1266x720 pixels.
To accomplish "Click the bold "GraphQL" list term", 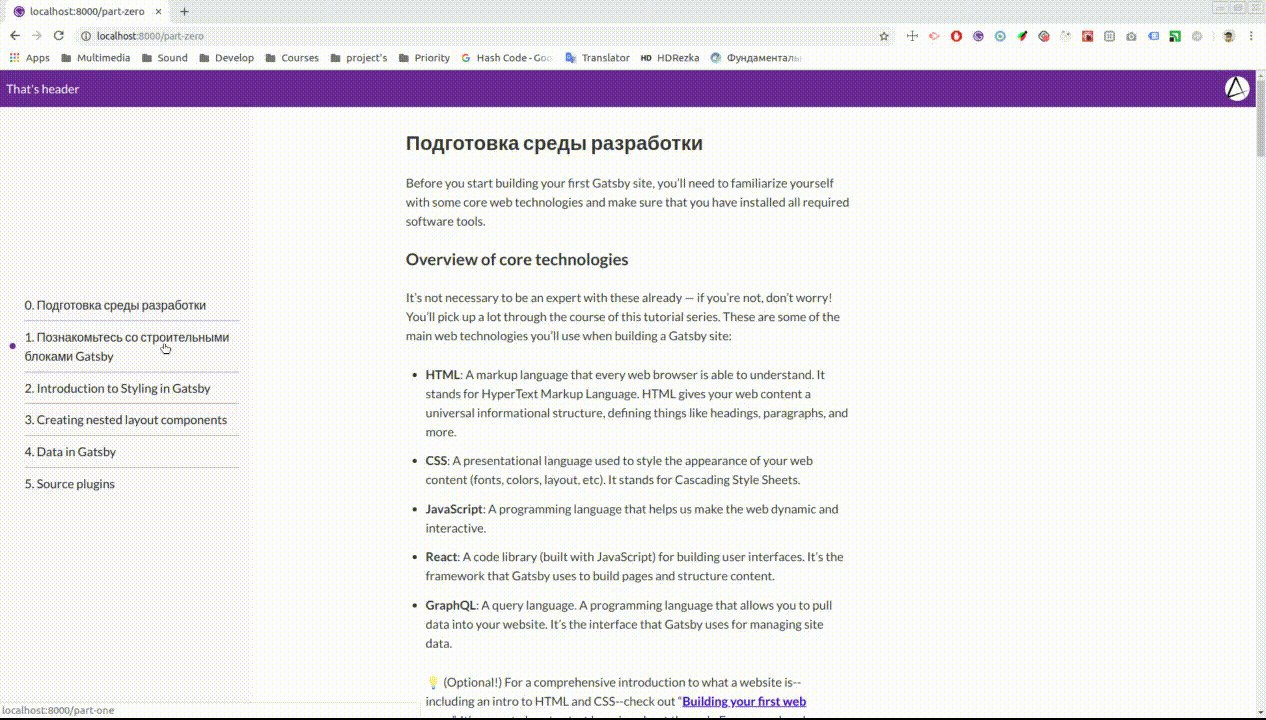I will tap(451, 605).
